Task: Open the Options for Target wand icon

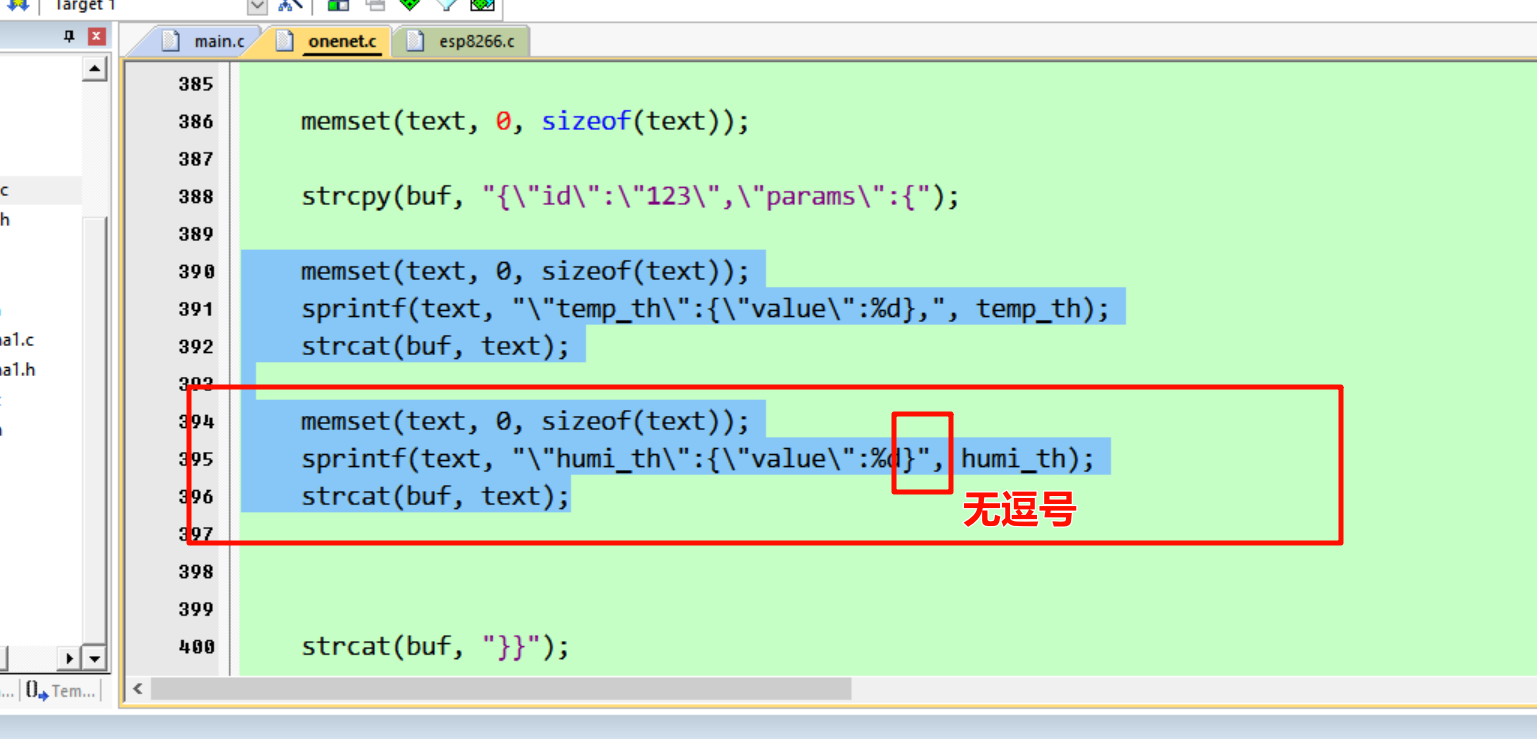Action: (x=290, y=5)
